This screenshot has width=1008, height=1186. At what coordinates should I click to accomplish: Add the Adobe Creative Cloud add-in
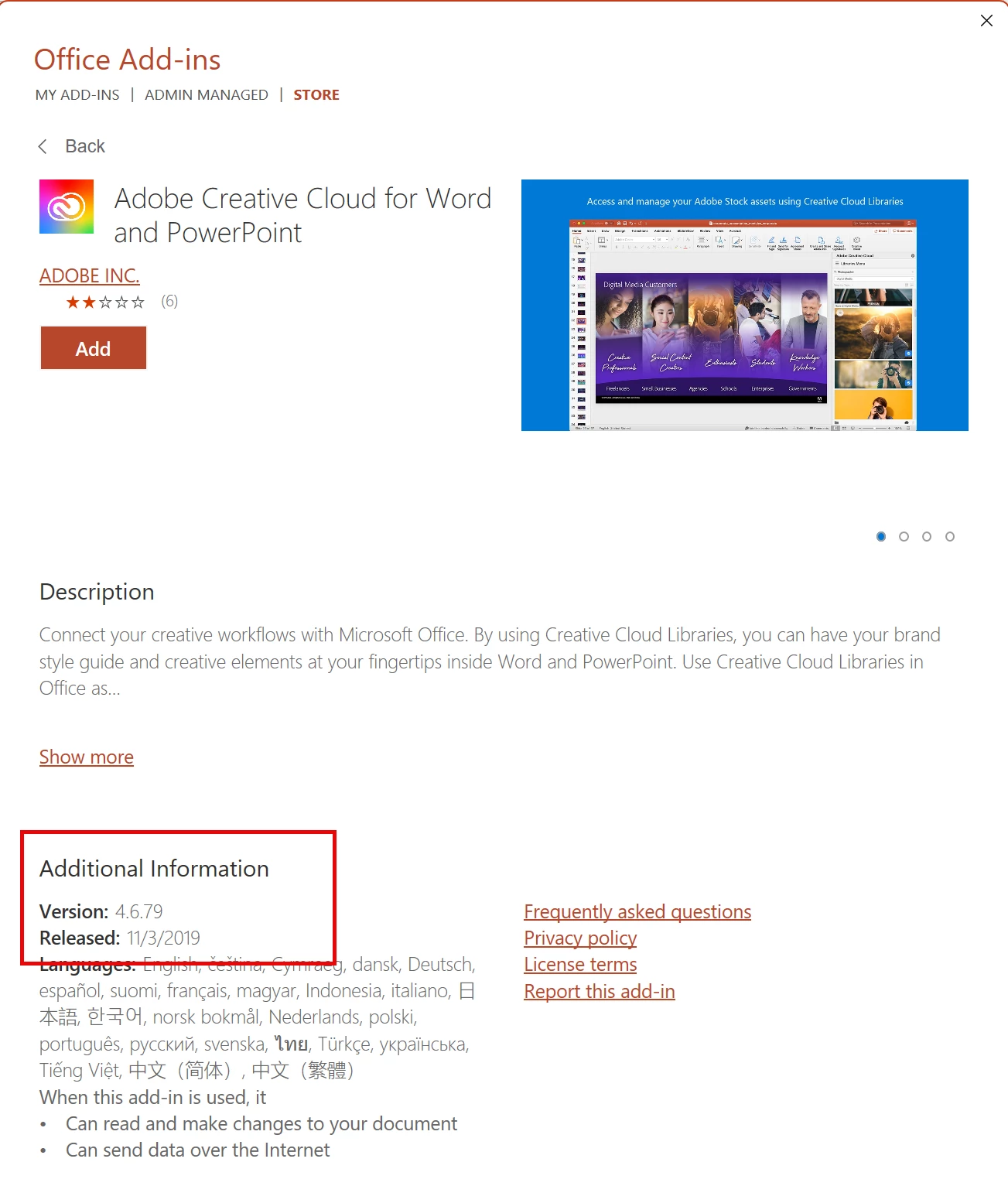click(94, 348)
